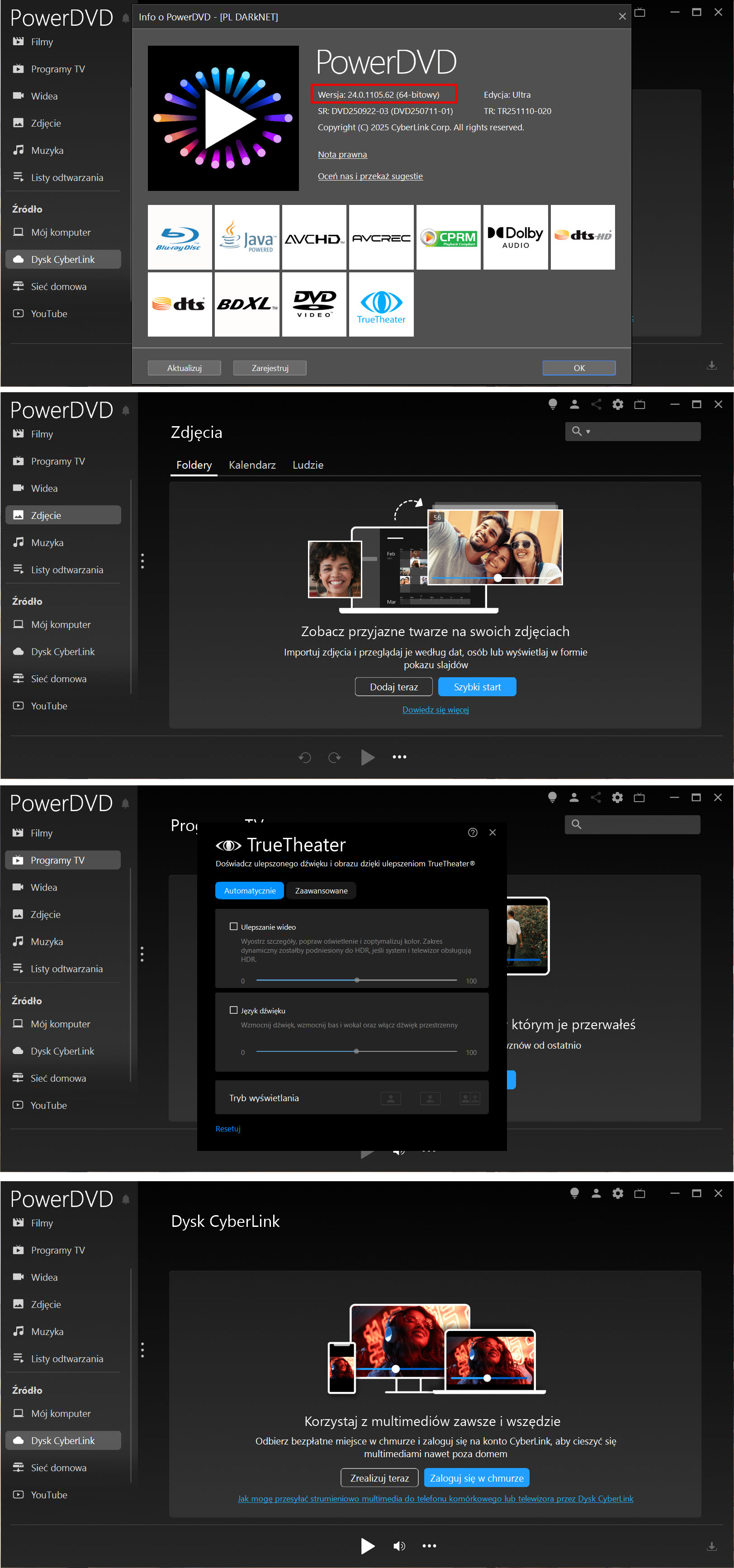Viewport: 734px width, 1568px height.
Task: Open settings gear behind the TrueTheater panel
Action: click(617, 798)
